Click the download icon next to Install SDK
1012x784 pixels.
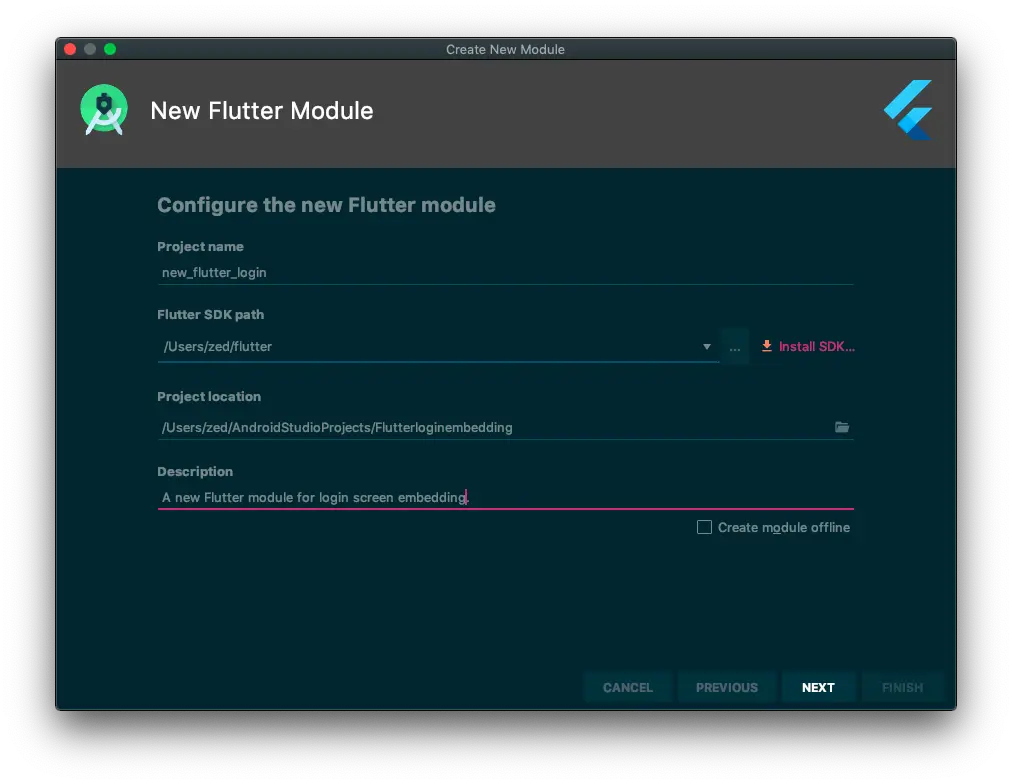[766, 346]
